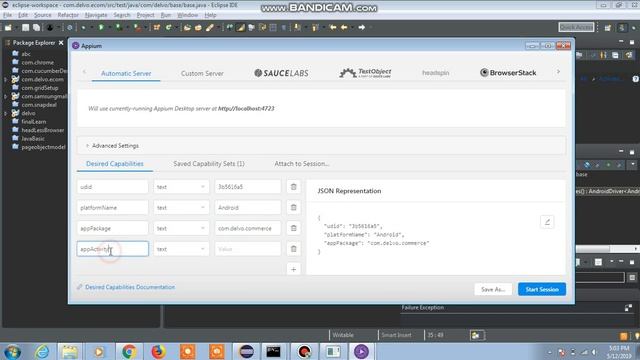The height and width of the screenshot is (360, 640).
Task: Select the Sauce Labs tab
Action: tap(281, 73)
